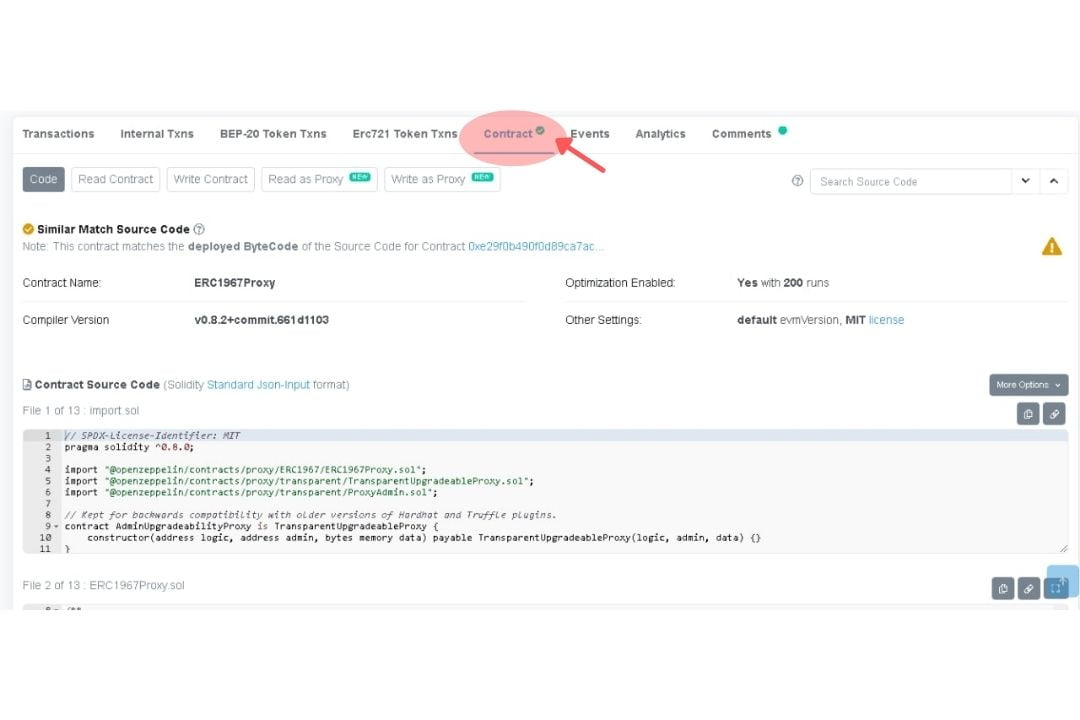The height and width of the screenshot is (720, 1080).
Task: Jump to next search match arrow
Action: click(x=1026, y=181)
